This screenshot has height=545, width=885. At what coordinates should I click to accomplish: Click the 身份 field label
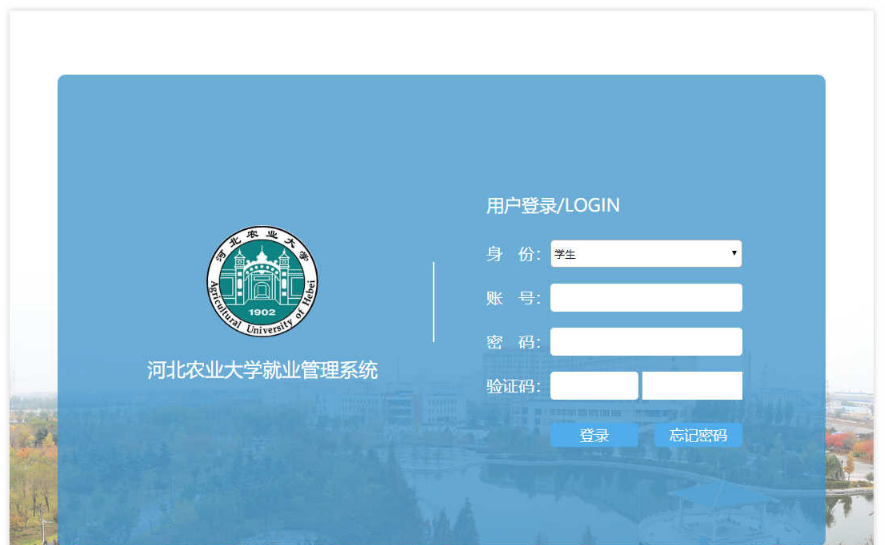pos(512,254)
